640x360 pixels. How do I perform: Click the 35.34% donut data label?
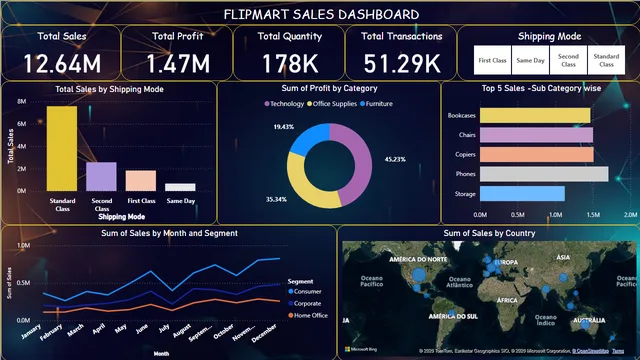click(276, 200)
